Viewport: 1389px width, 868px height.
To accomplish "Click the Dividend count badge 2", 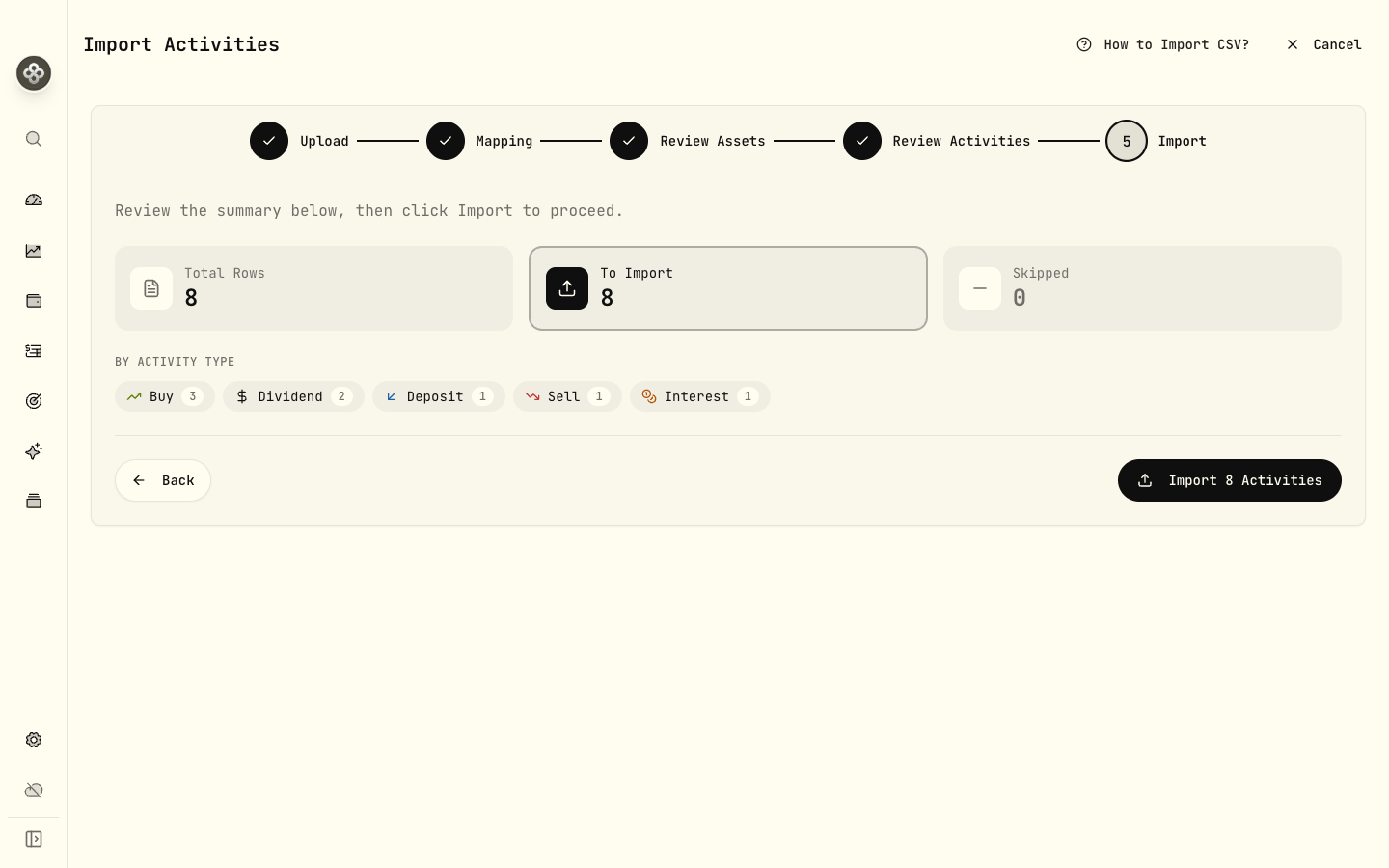I will [x=341, y=396].
